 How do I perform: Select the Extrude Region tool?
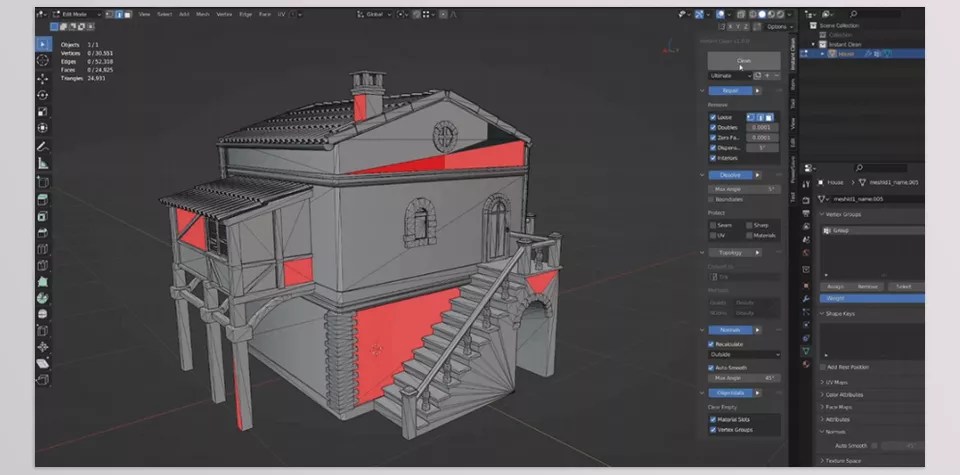click(x=43, y=200)
